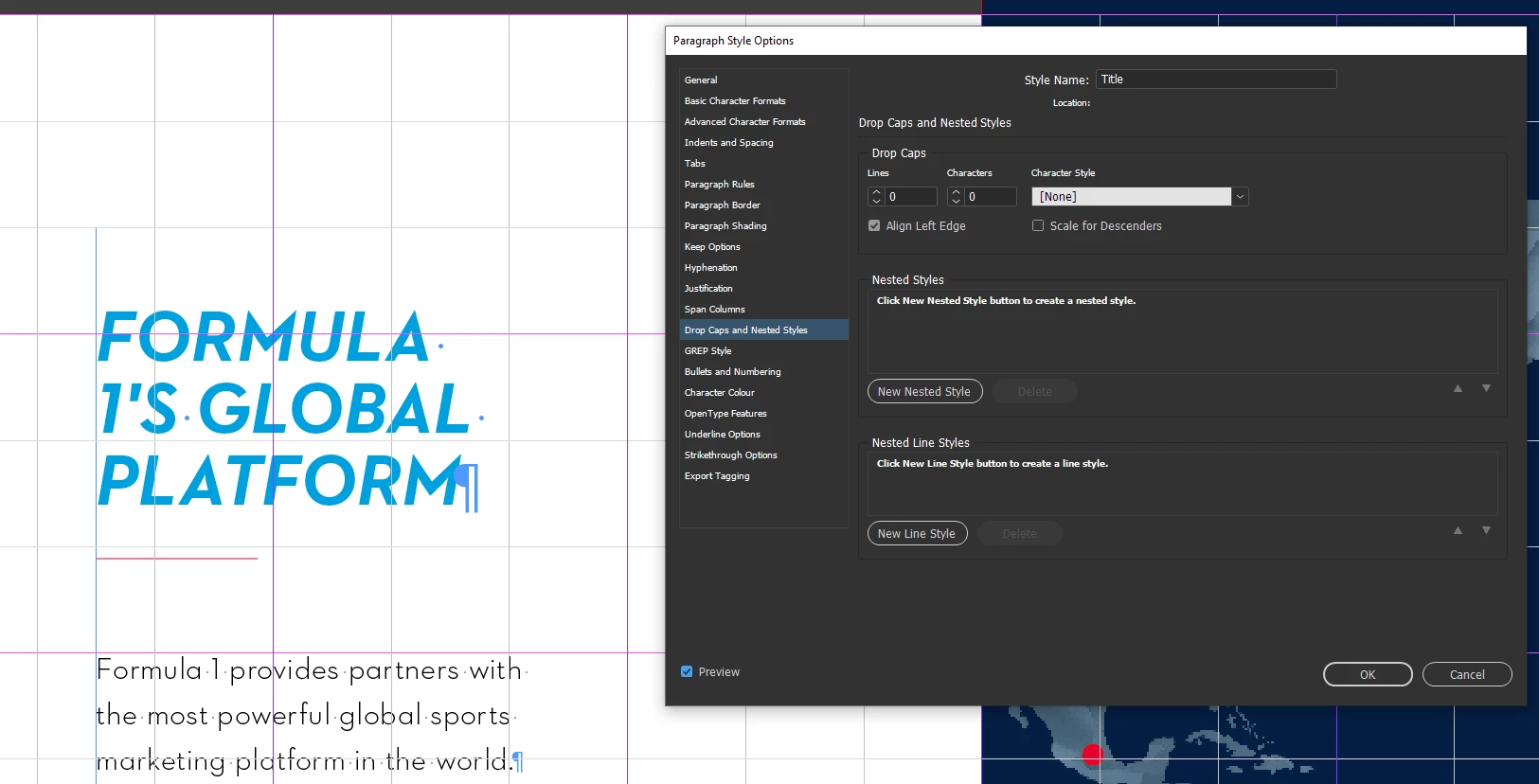The height and width of the screenshot is (784, 1539).
Task: Uncheck Align Left Edge checkbox
Action: pos(874,226)
